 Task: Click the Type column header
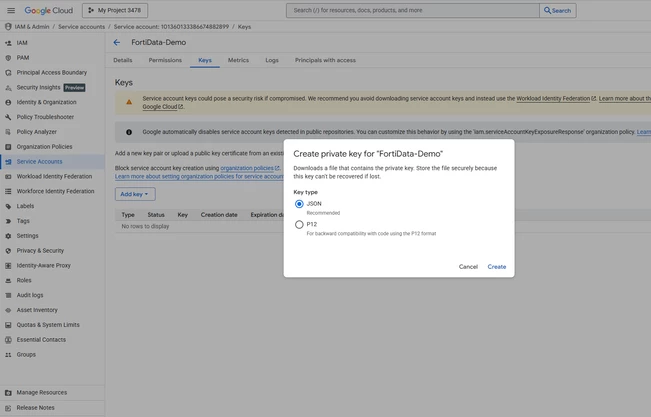pos(128,215)
